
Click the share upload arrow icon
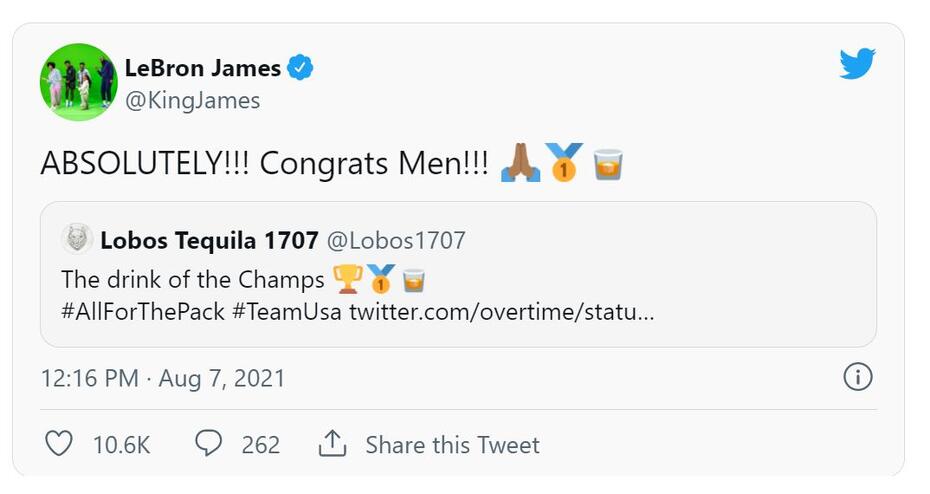pos(332,443)
